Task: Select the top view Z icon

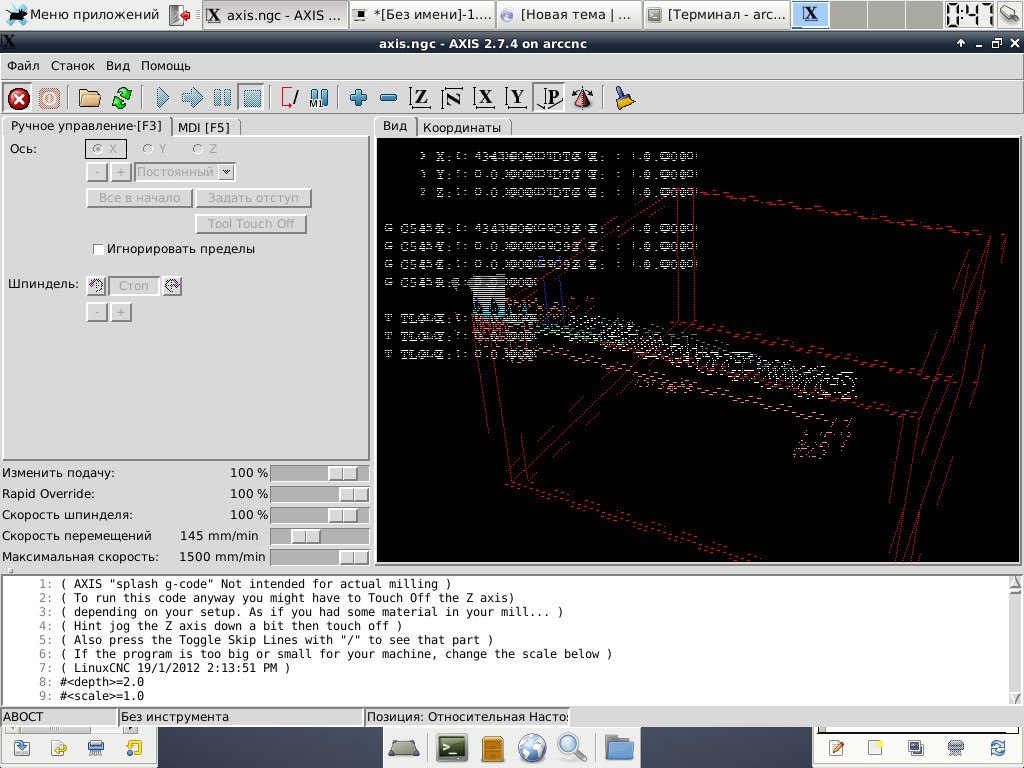Action: (420, 98)
